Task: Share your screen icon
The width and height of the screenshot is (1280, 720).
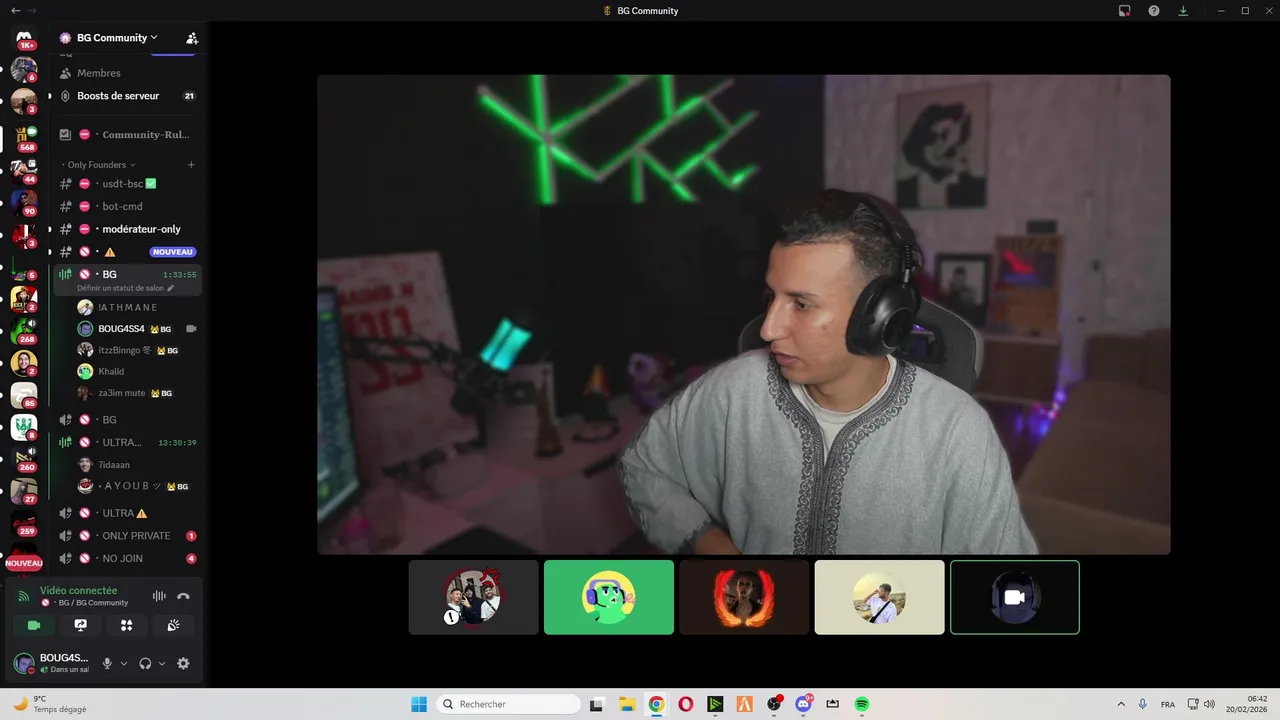Action: coord(81,625)
